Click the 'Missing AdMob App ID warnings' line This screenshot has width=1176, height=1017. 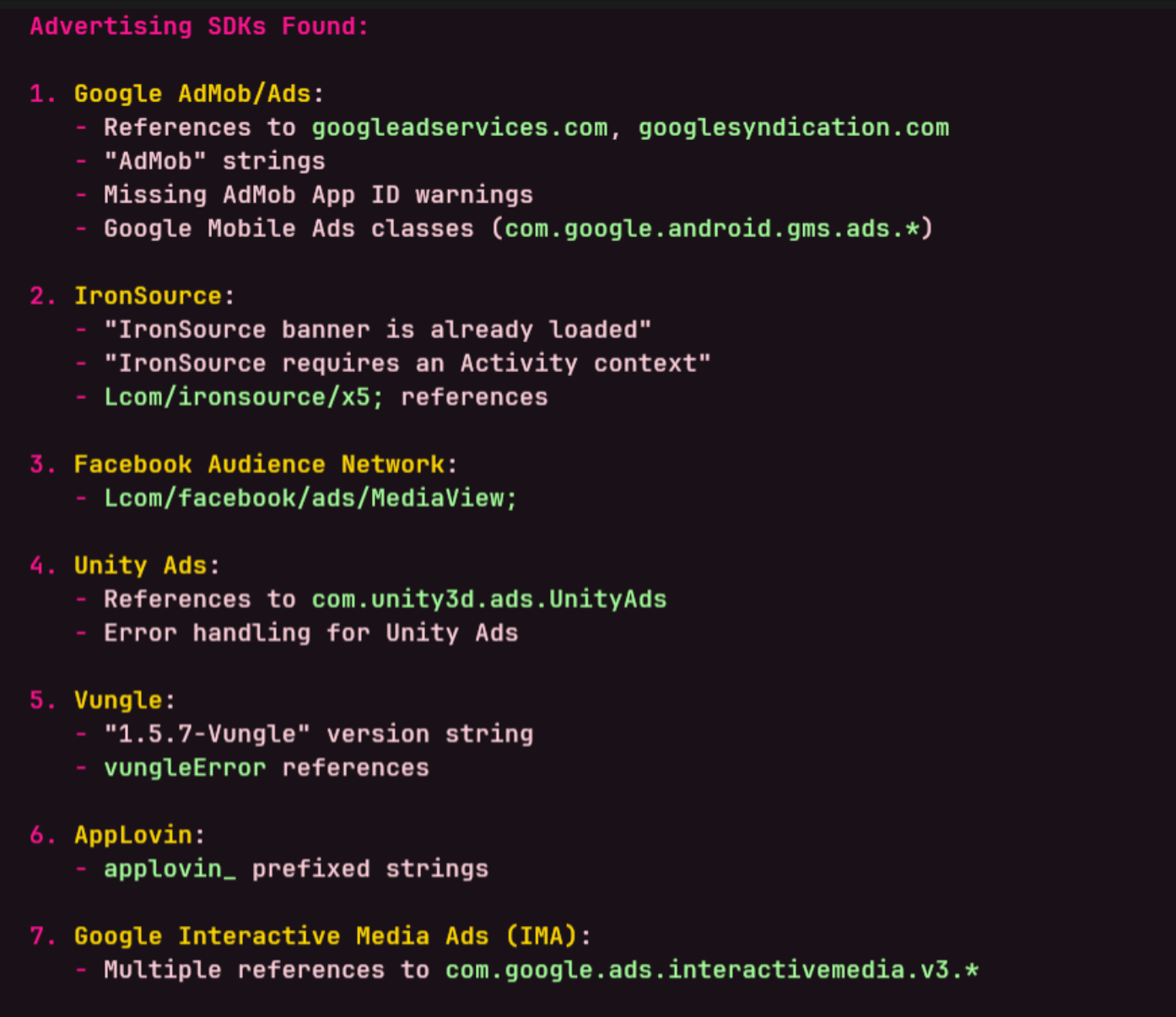coord(318,195)
